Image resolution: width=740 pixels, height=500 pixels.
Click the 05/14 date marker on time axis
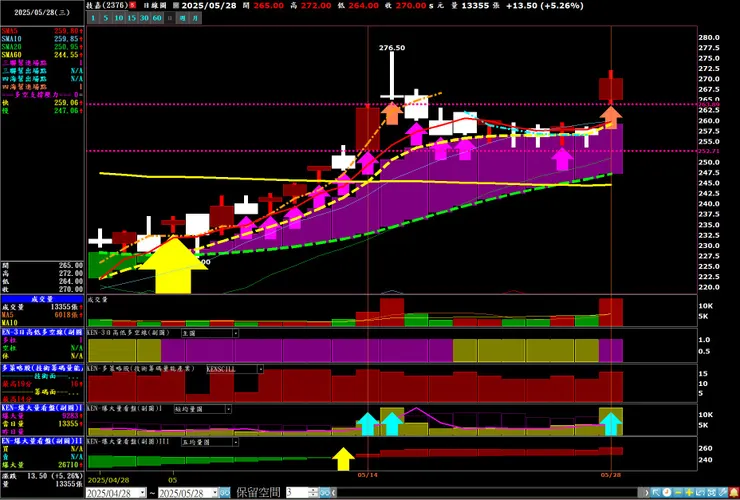(367, 475)
